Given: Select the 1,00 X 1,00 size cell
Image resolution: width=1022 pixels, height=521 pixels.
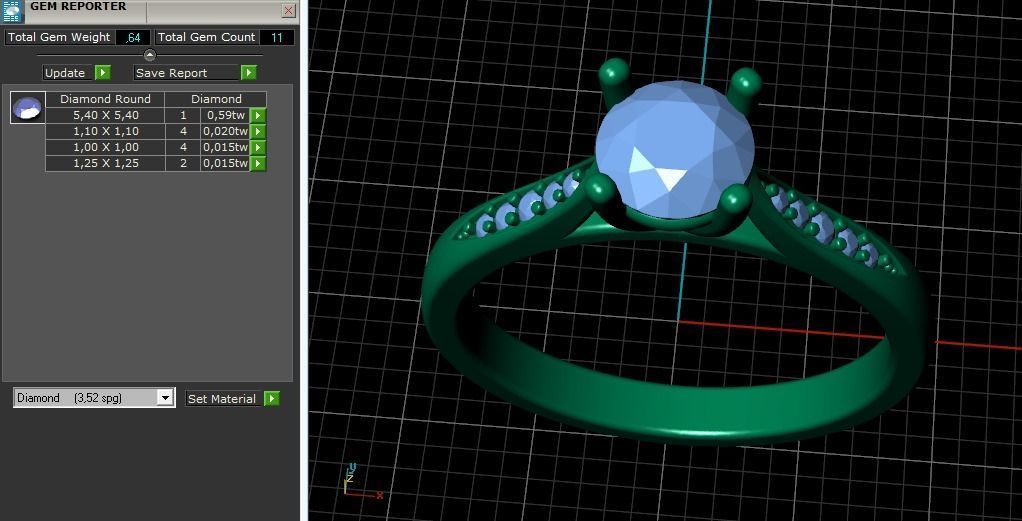Looking at the screenshot, I should [x=106, y=147].
